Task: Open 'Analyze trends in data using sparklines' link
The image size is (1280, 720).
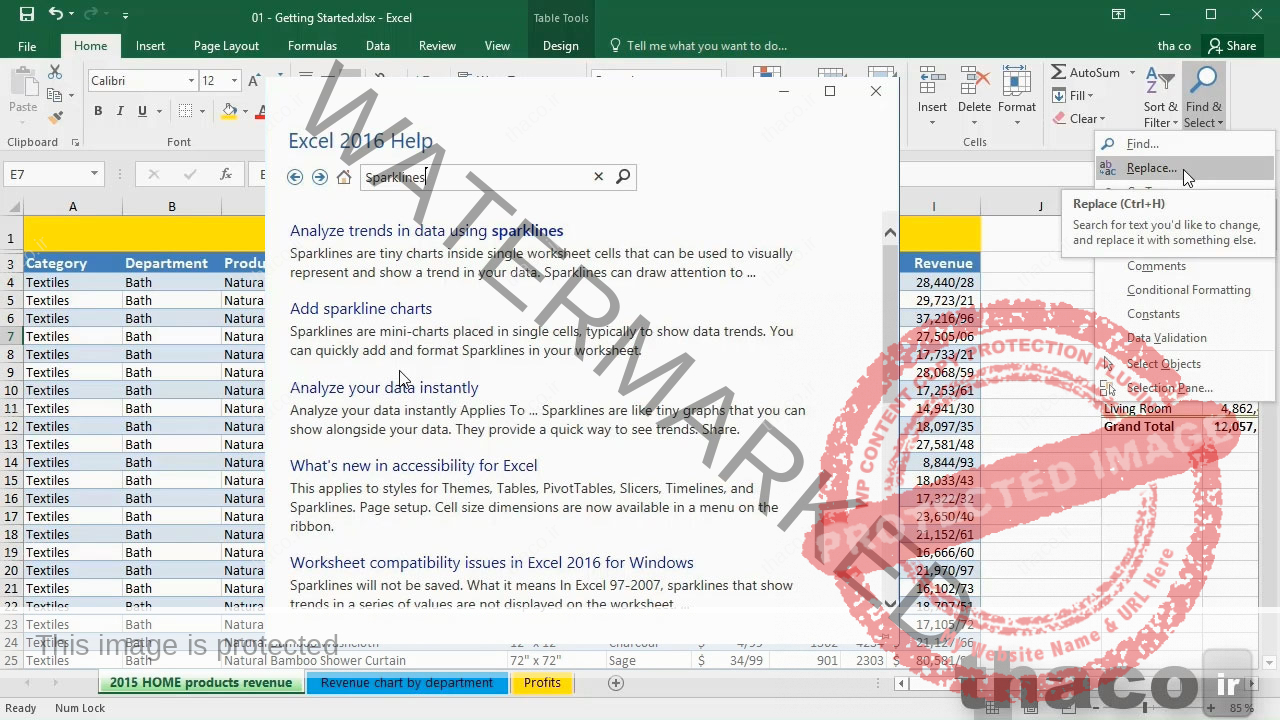Action: [x=426, y=231]
